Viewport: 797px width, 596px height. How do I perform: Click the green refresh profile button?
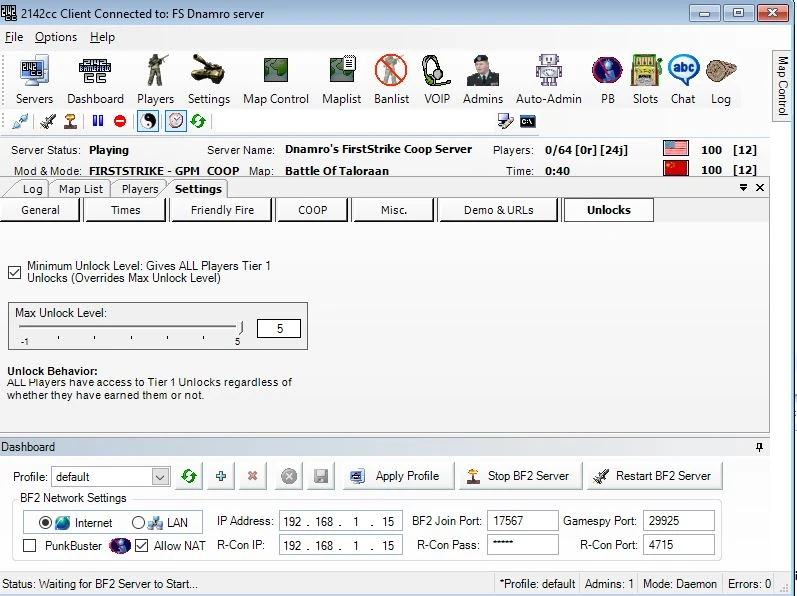coord(189,476)
